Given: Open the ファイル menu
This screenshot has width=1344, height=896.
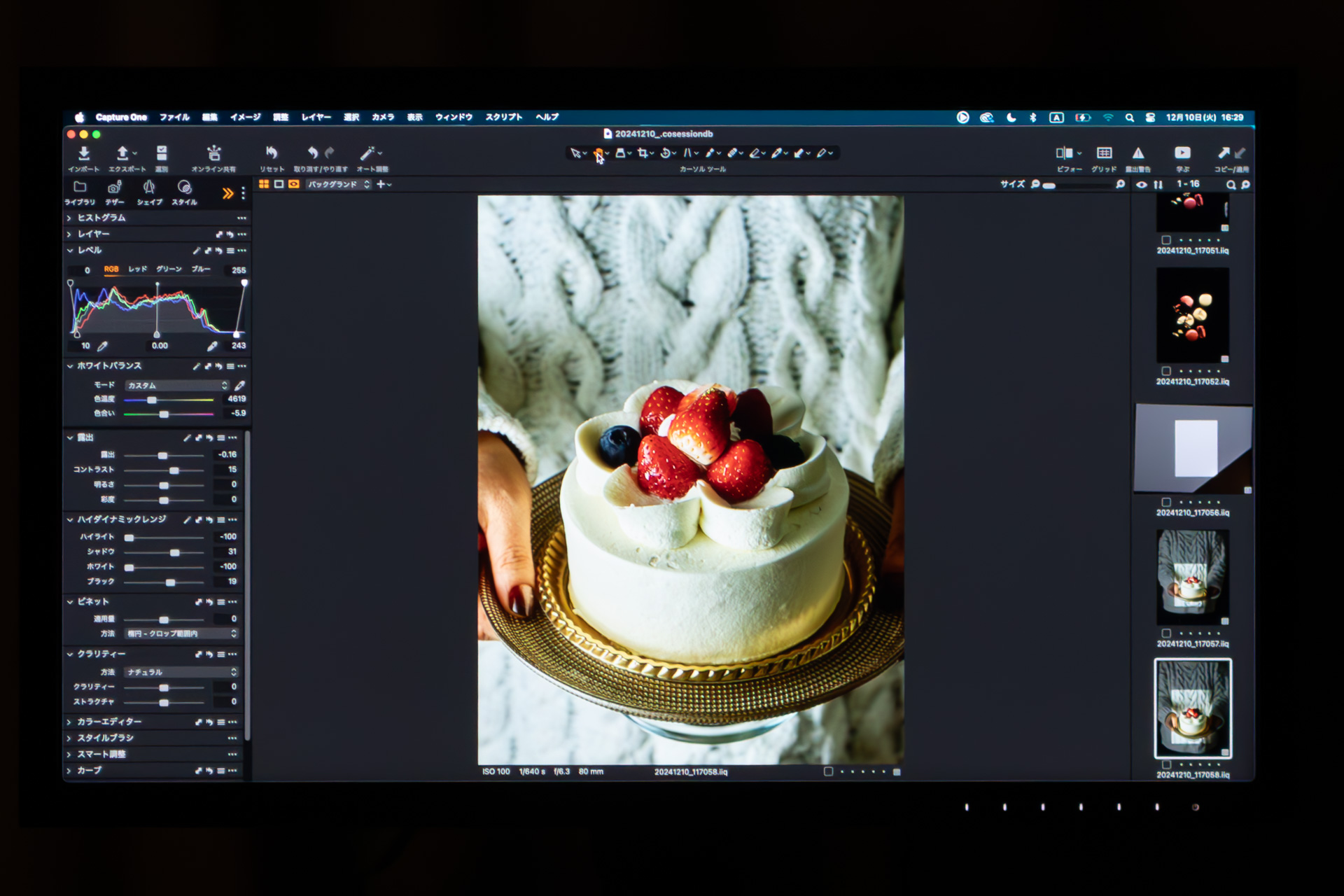Looking at the screenshot, I should (174, 118).
